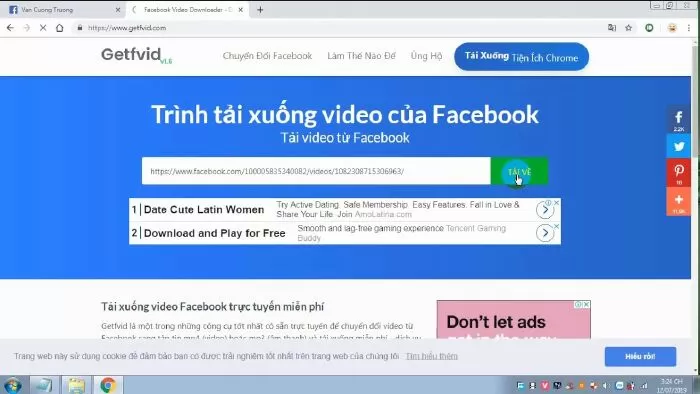Open the browser home page icon
The height and width of the screenshot is (394, 700).
pyautogui.click(x=59, y=28)
